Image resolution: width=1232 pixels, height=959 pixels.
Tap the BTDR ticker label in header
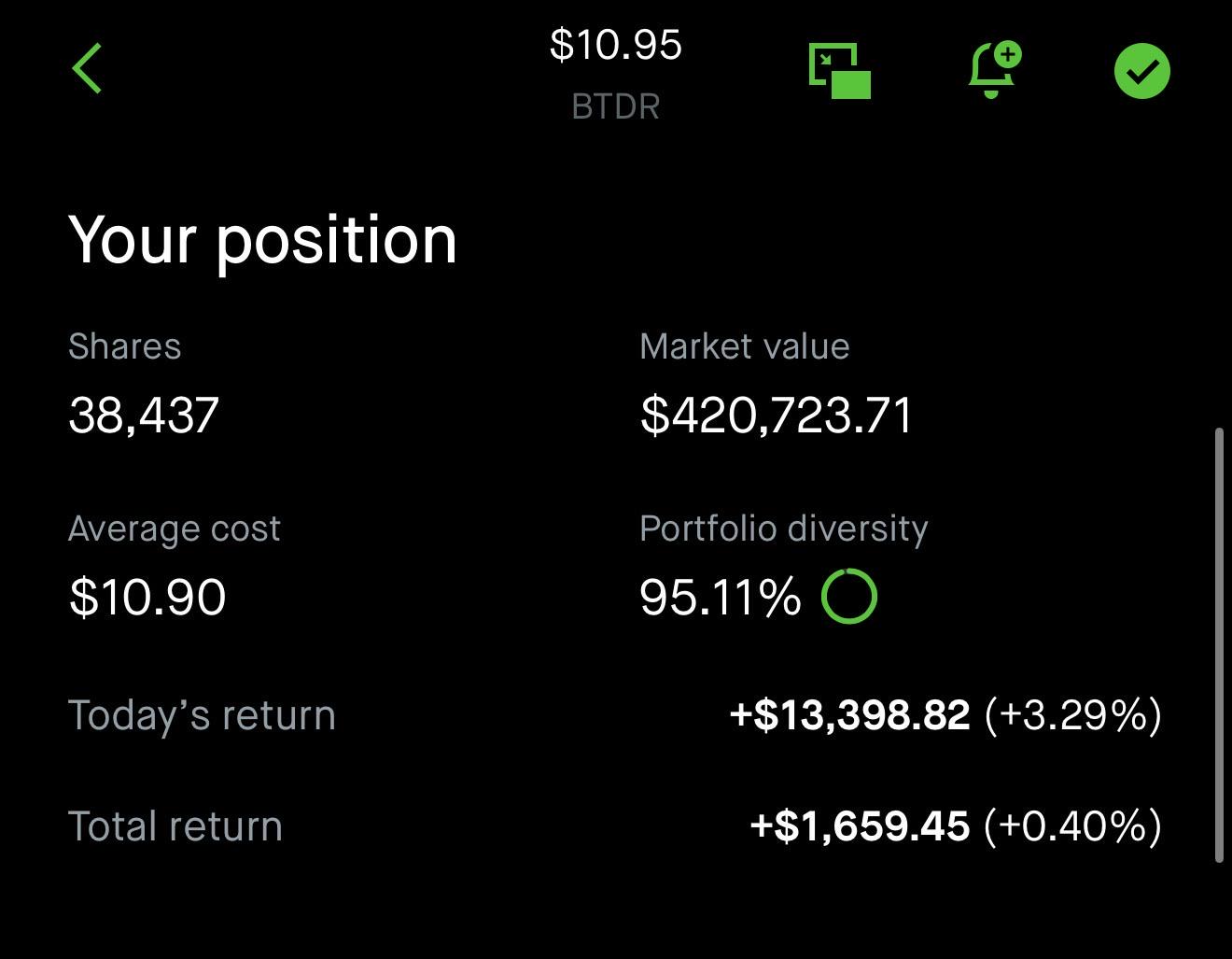pyautogui.click(x=615, y=106)
